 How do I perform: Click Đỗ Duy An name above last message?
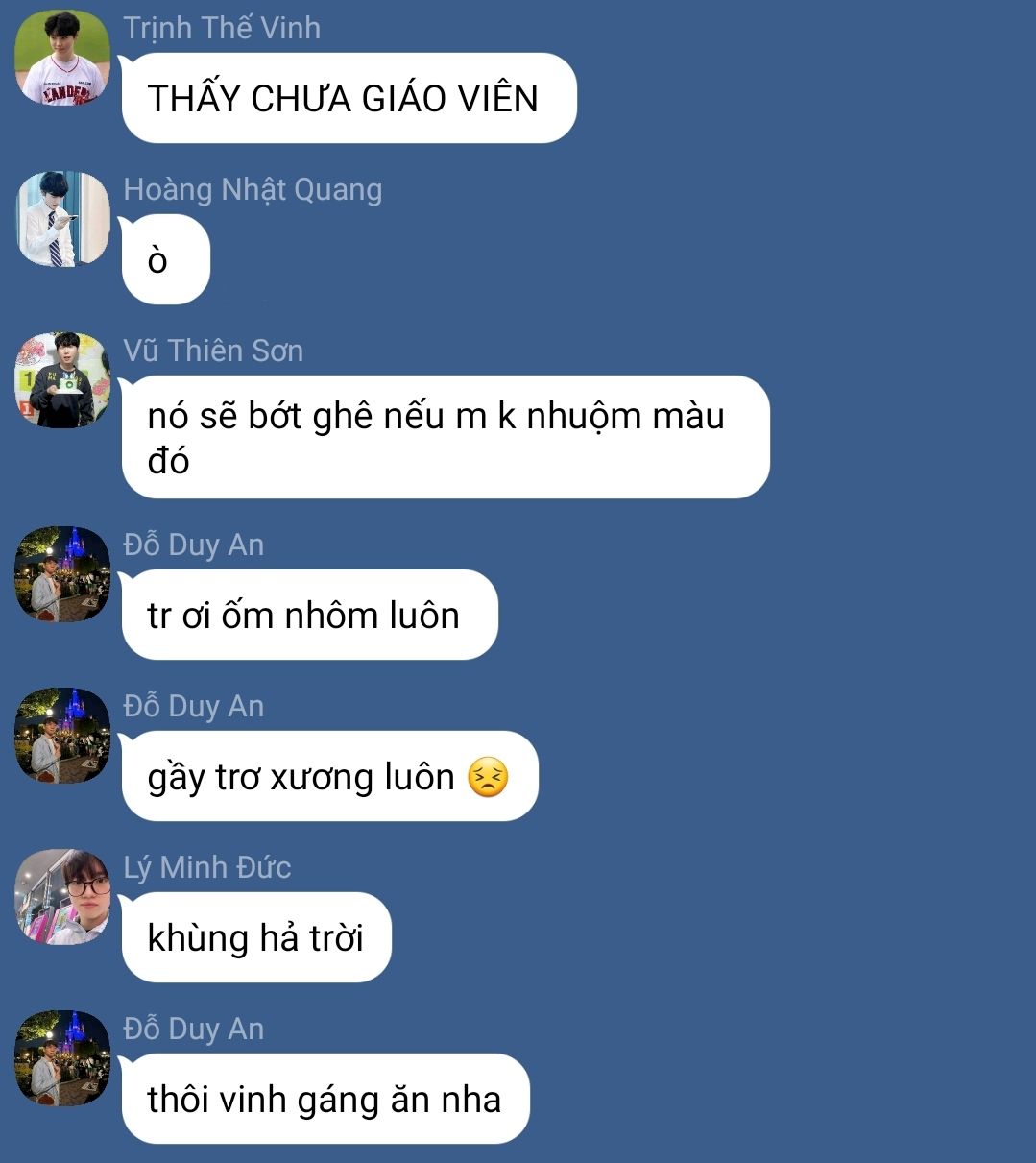pos(194,1029)
